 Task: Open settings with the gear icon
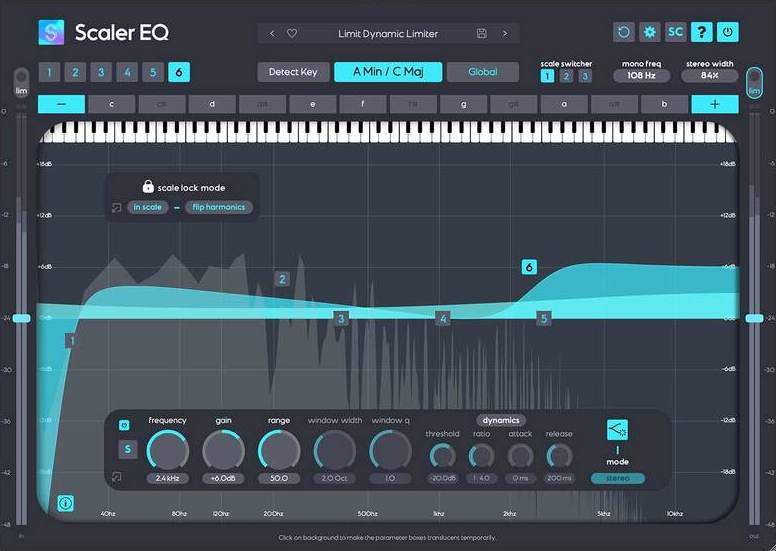click(x=649, y=32)
